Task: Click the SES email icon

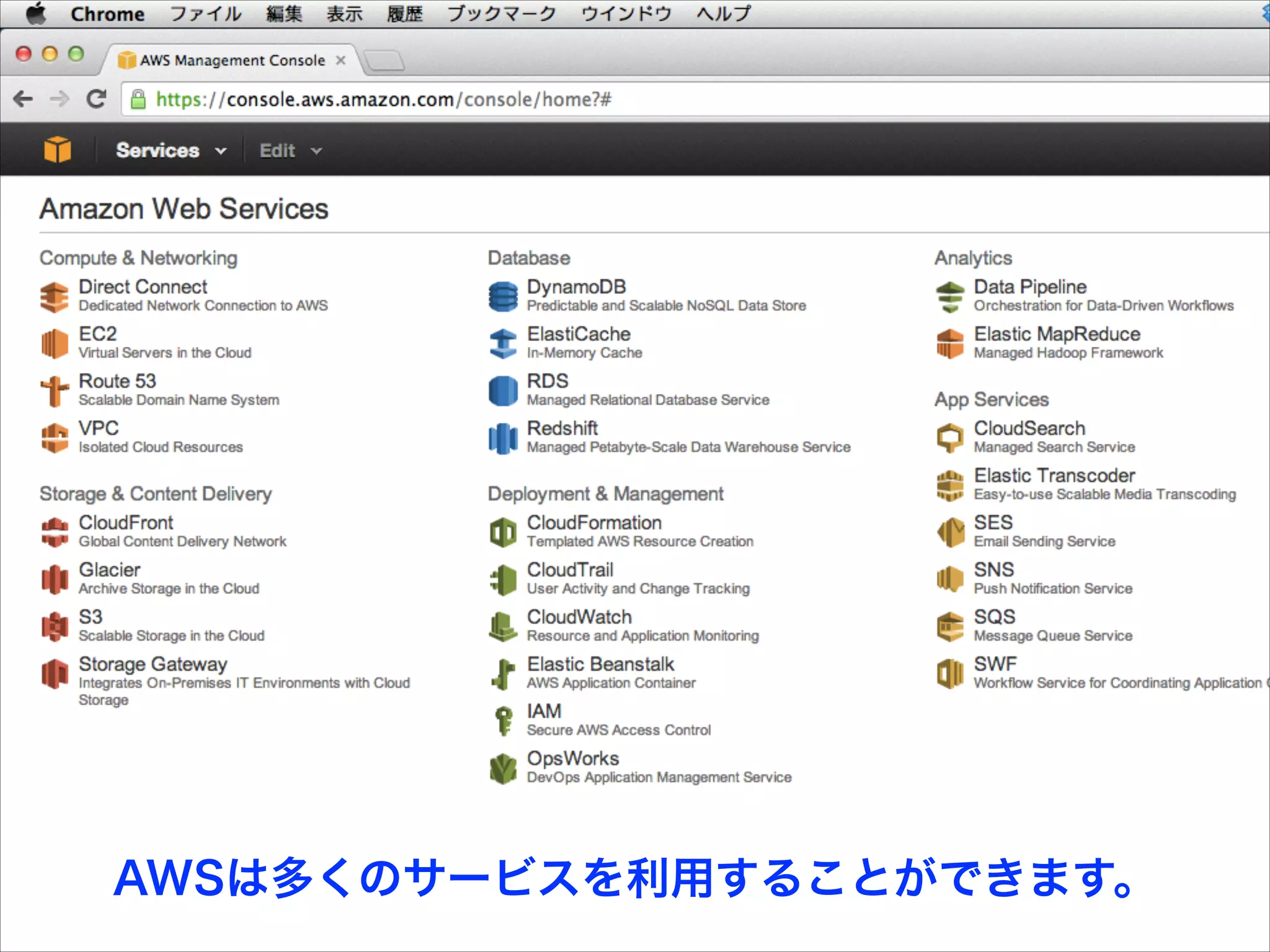Action: tap(950, 532)
